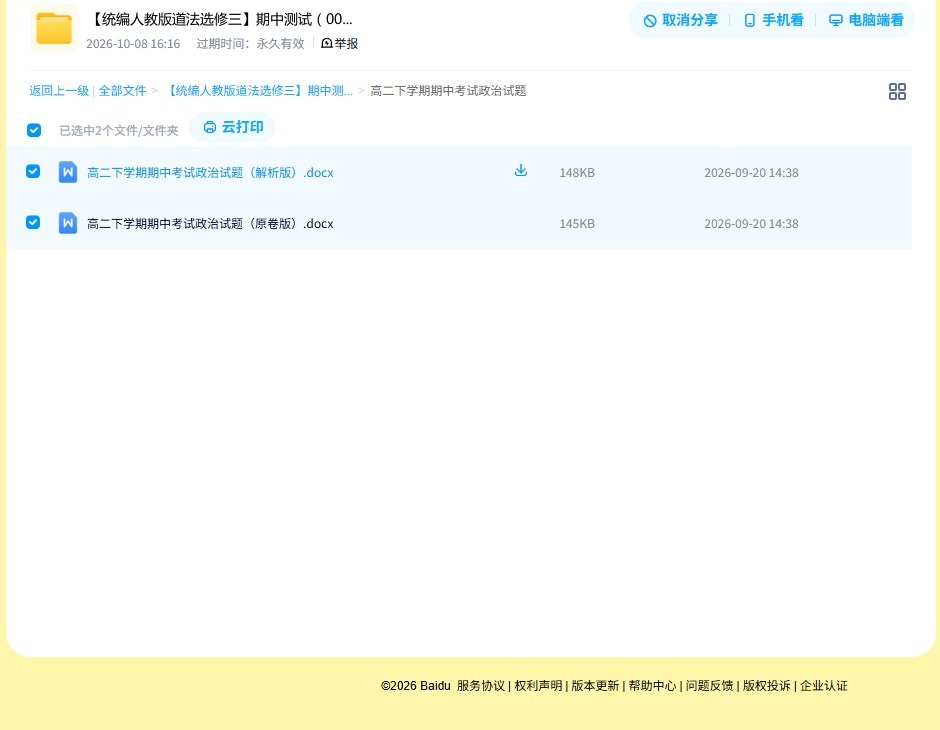Click Word icon of 原卷版 document
This screenshot has height=730, width=940.
click(x=68, y=223)
